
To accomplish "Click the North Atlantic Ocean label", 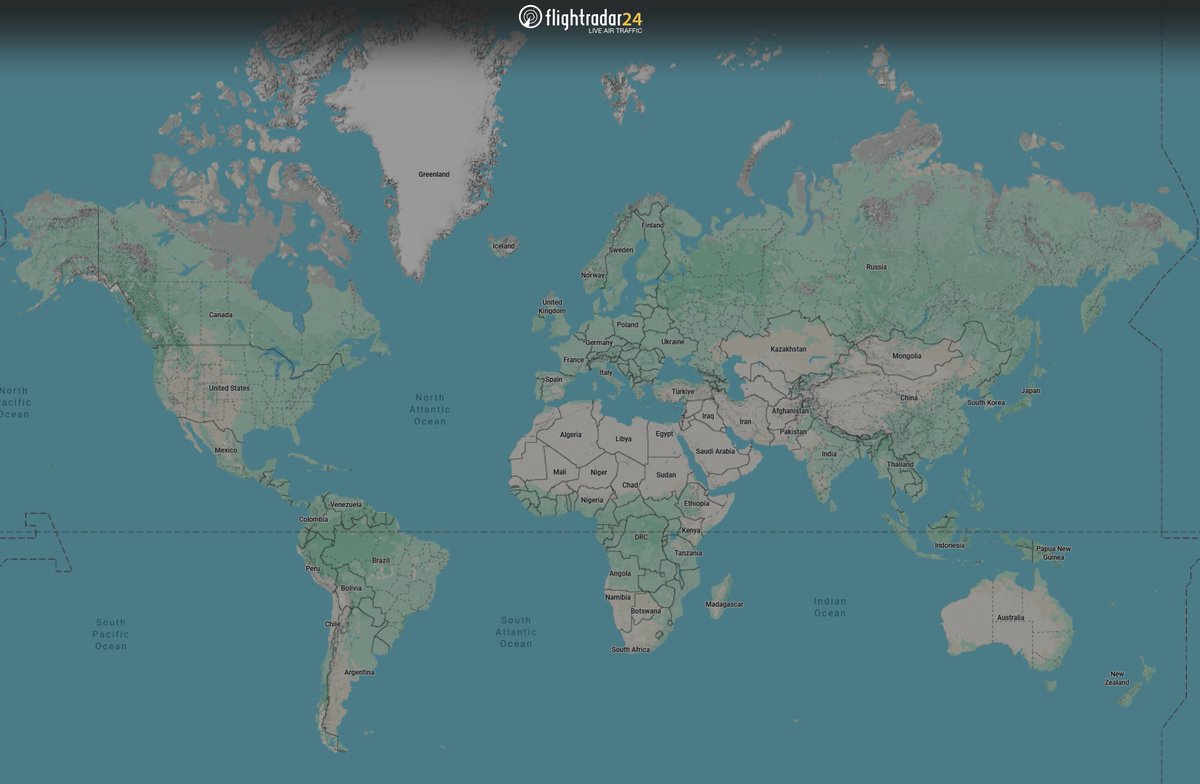I will [x=432, y=410].
